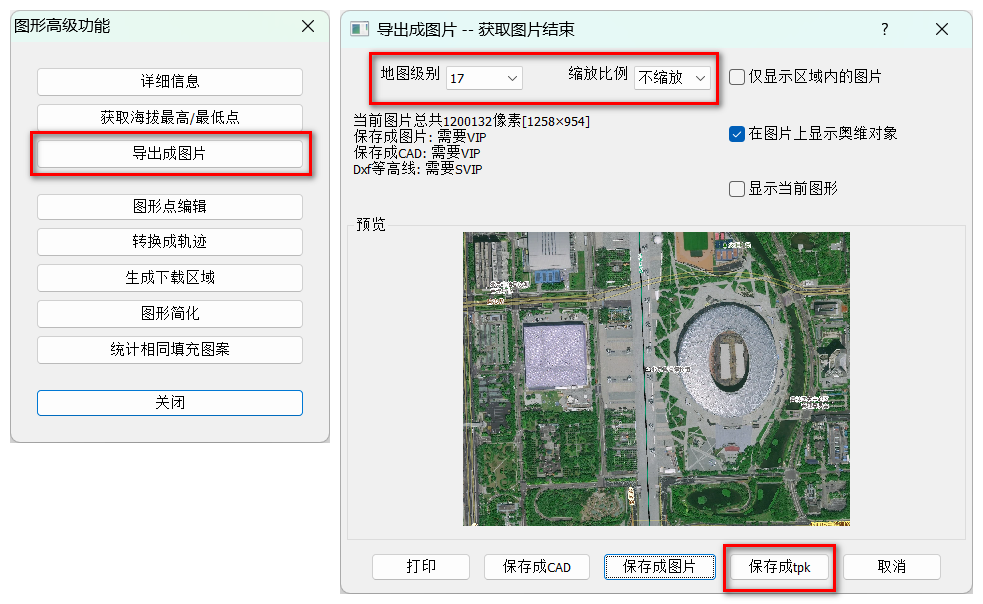Close the 图形高级功能 window with X
This screenshot has height=604, width=983.
[x=308, y=26]
